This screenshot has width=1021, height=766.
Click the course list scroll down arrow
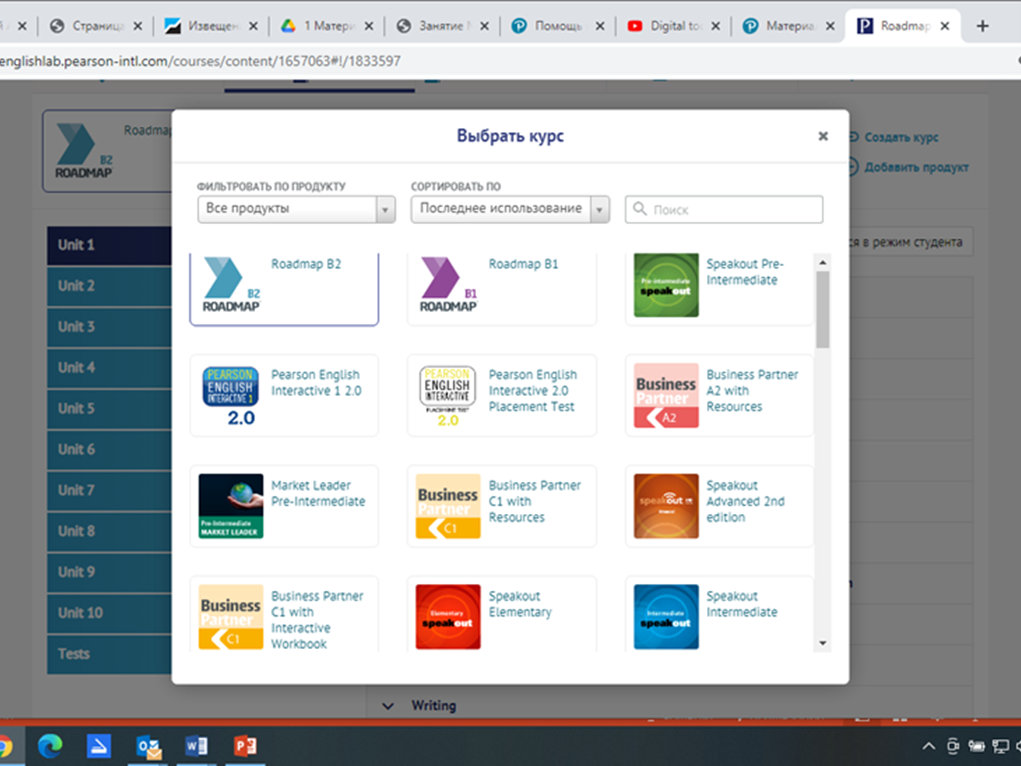click(822, 644)
